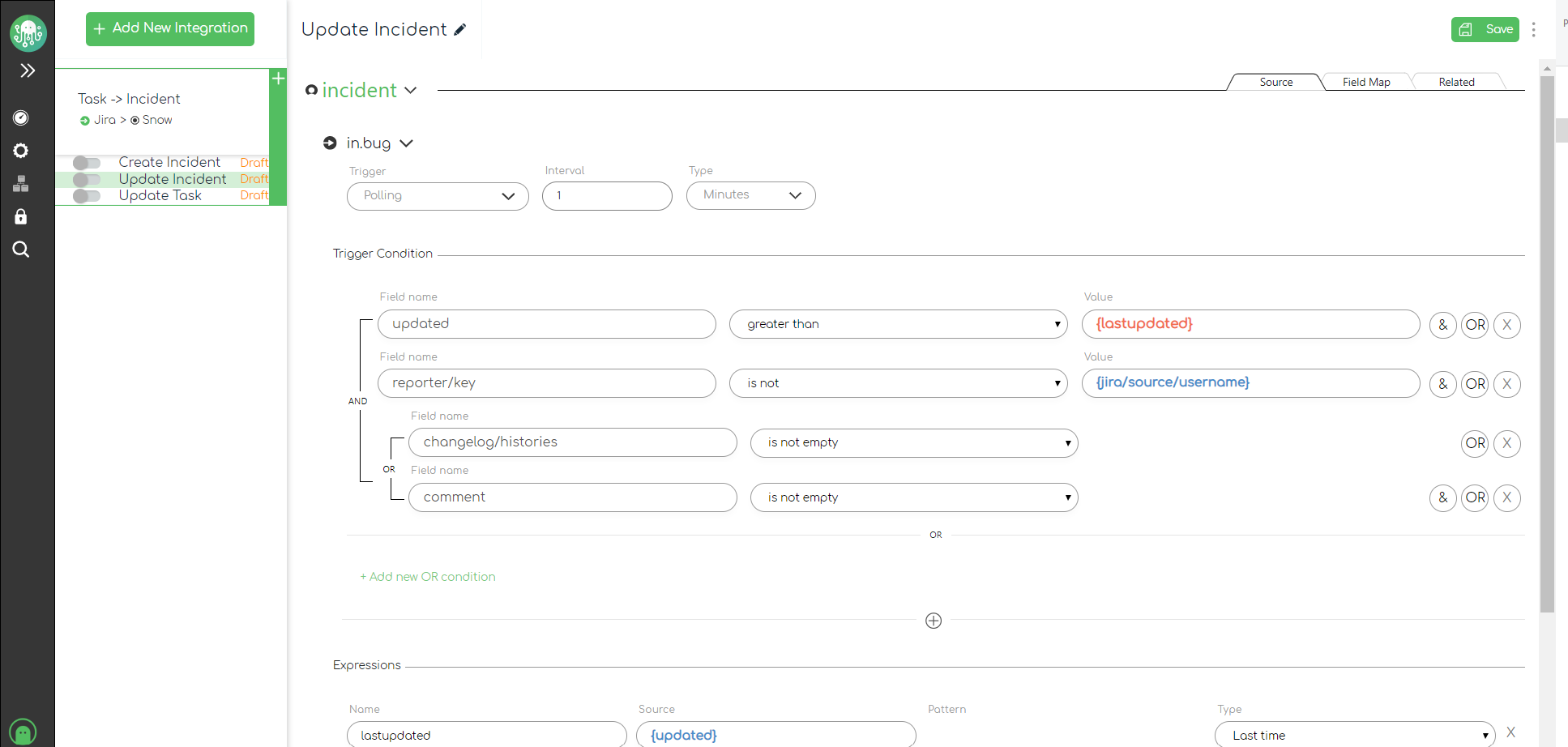The image size is (1568, 747).
Task: Switch to the Related tab
Action: tap(1456, 82)
